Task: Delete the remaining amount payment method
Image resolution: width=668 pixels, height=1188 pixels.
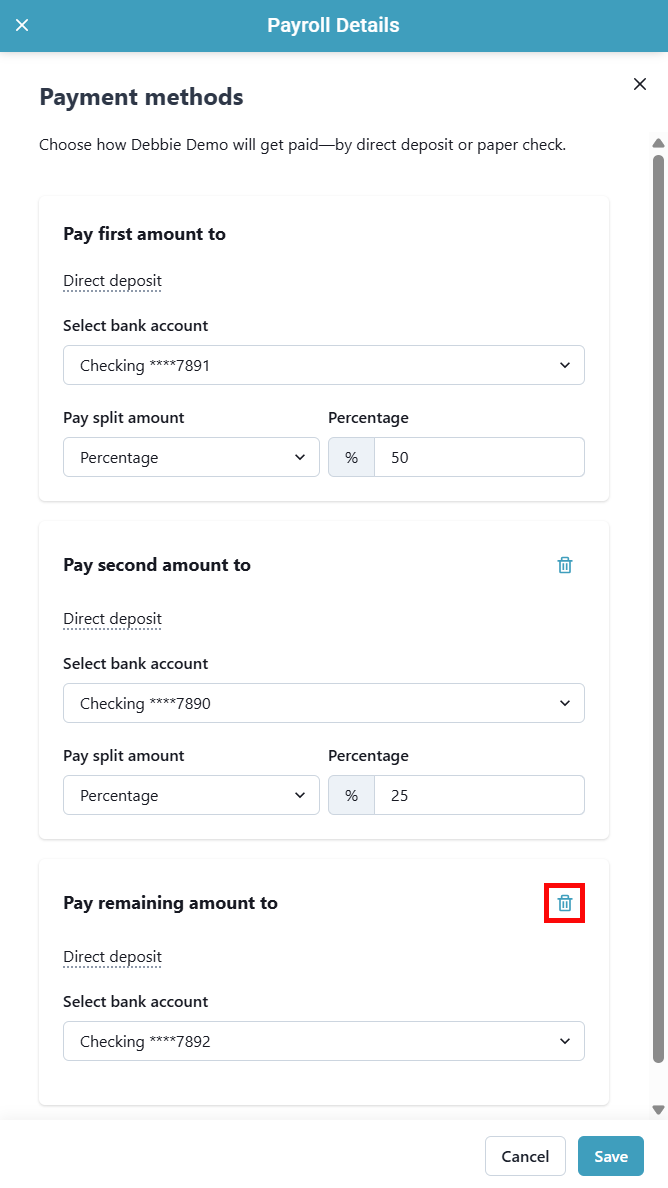Action: tap(565, 903)
